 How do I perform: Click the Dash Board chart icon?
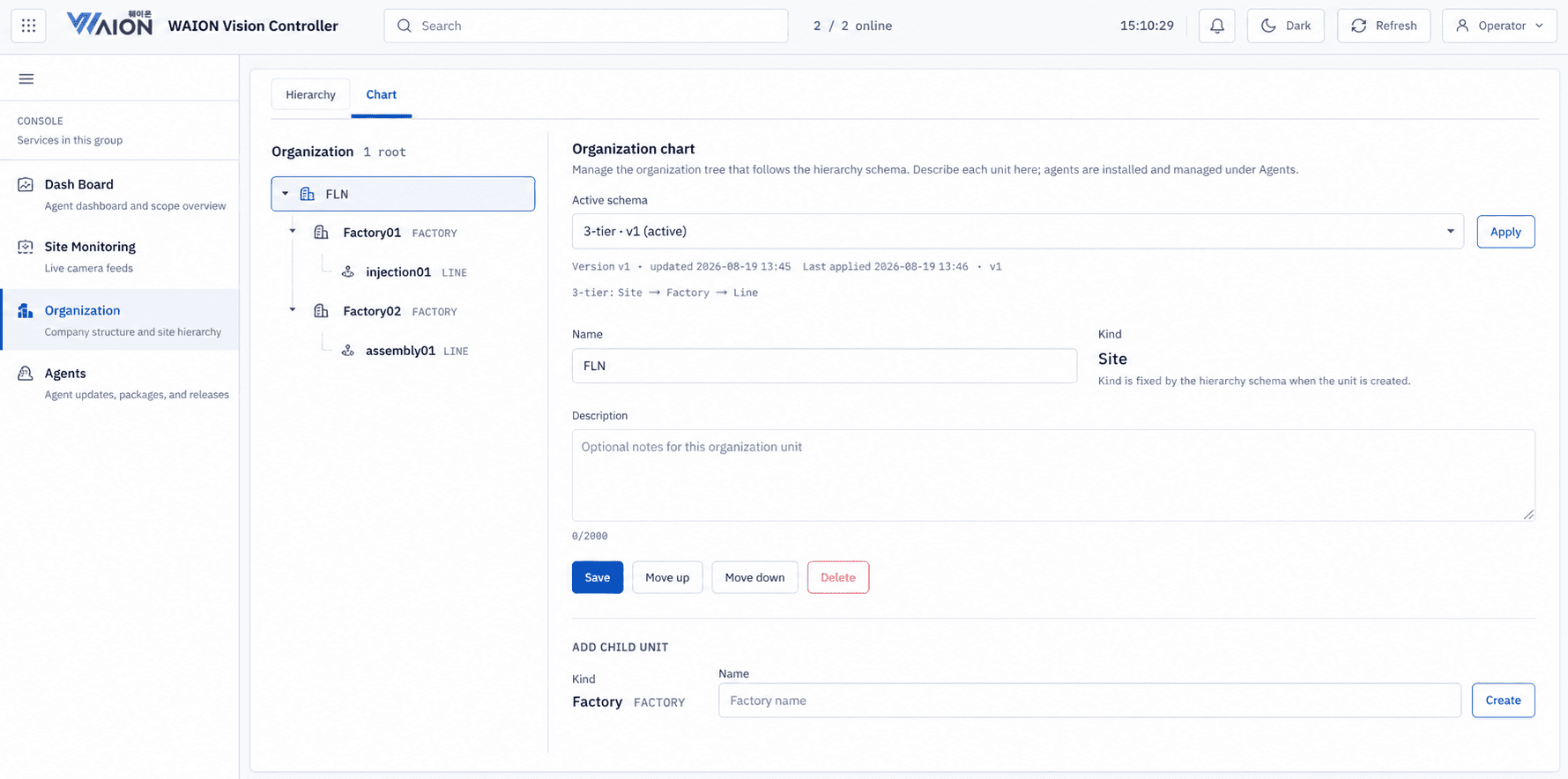(x=26, y=184)
